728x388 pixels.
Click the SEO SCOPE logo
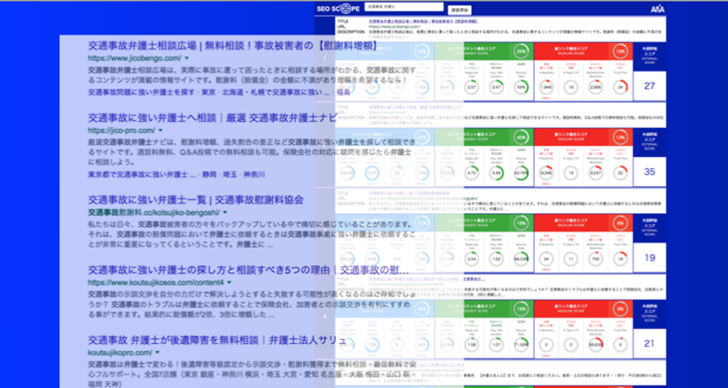338,9
